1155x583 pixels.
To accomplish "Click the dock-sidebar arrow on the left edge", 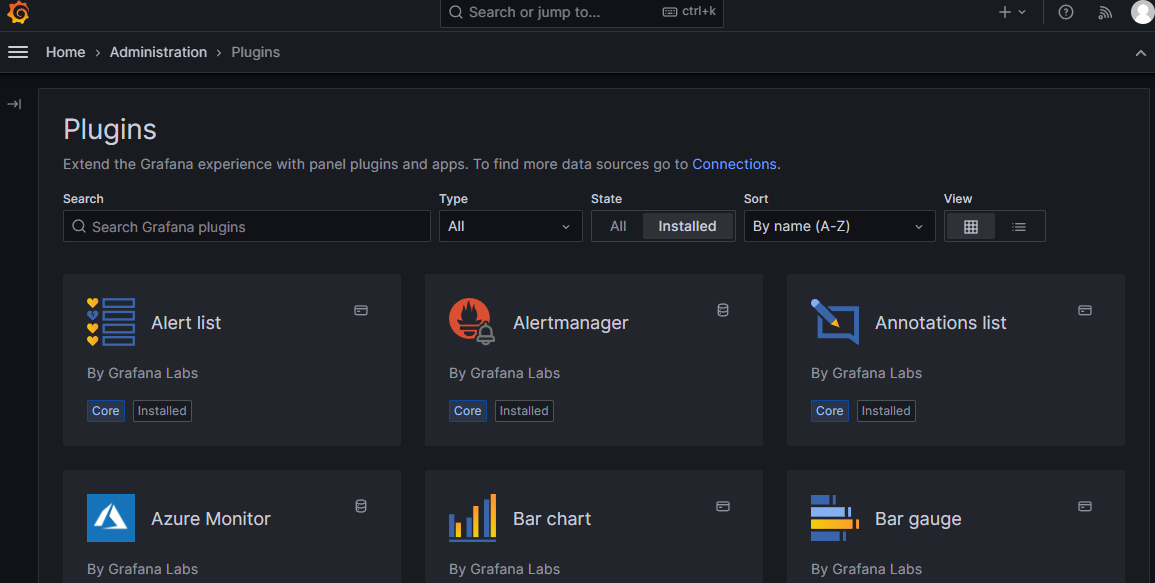I will point(14,103).
